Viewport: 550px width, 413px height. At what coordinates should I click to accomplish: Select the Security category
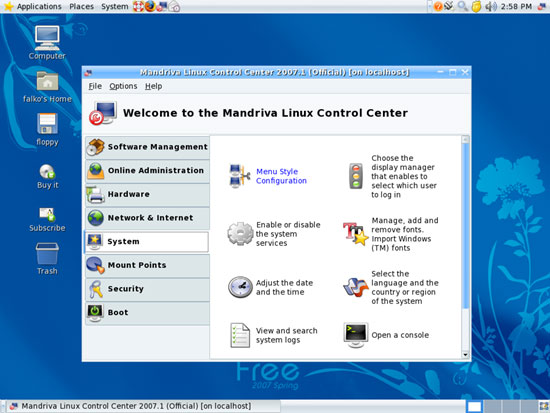point(148,289)
